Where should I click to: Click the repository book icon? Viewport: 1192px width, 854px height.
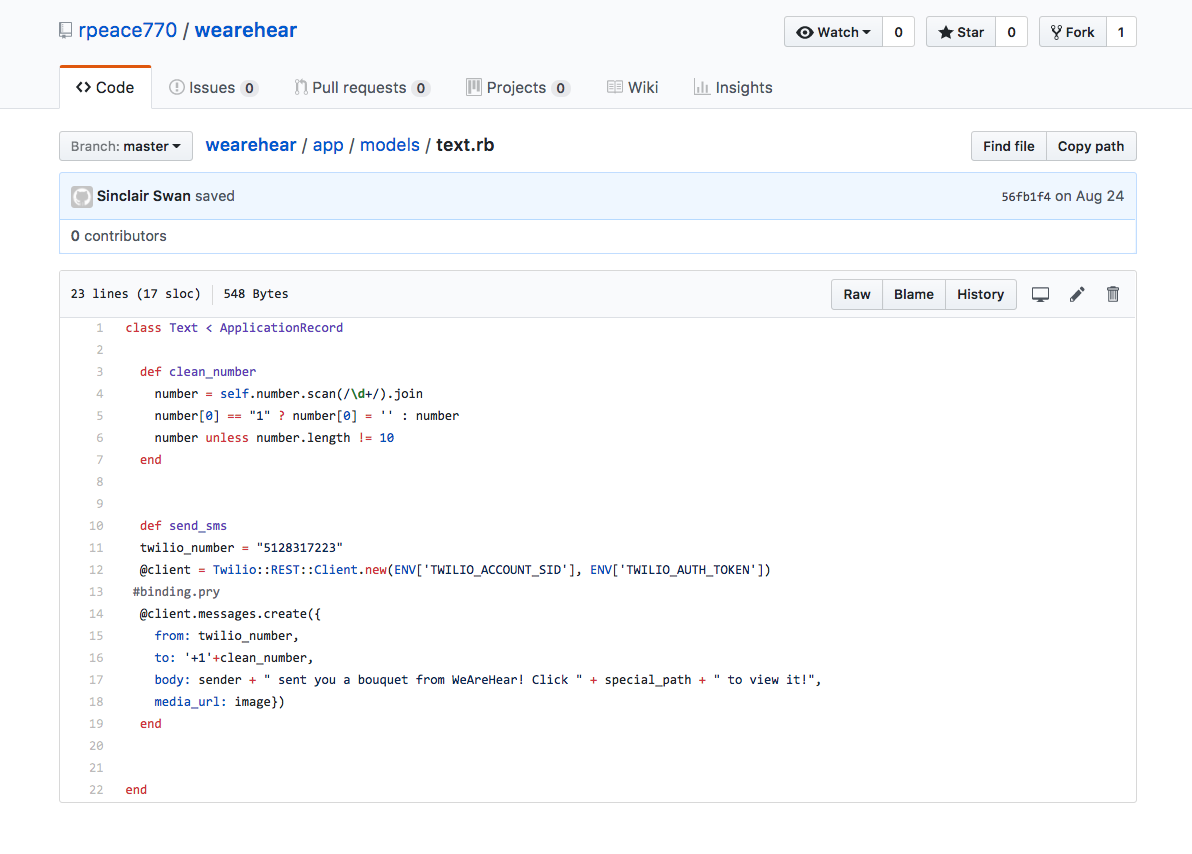pos(66,31)
